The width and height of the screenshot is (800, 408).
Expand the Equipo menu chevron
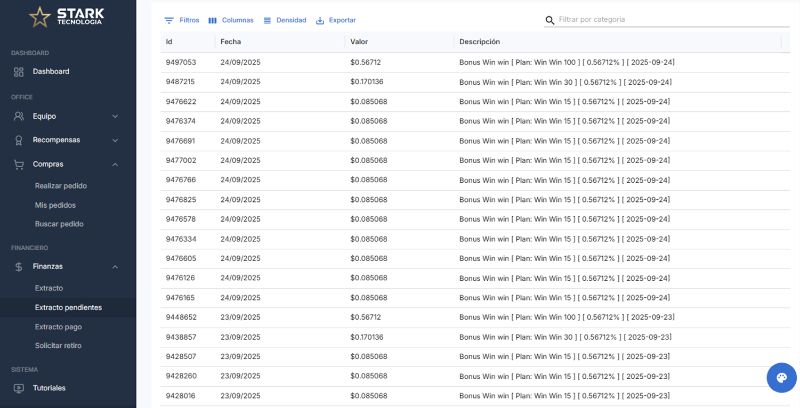tap(115, 116)
